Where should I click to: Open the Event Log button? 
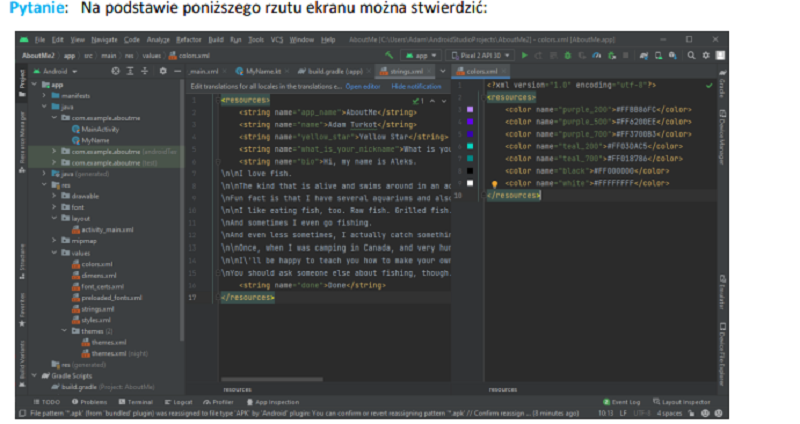(x=621, y=402)
